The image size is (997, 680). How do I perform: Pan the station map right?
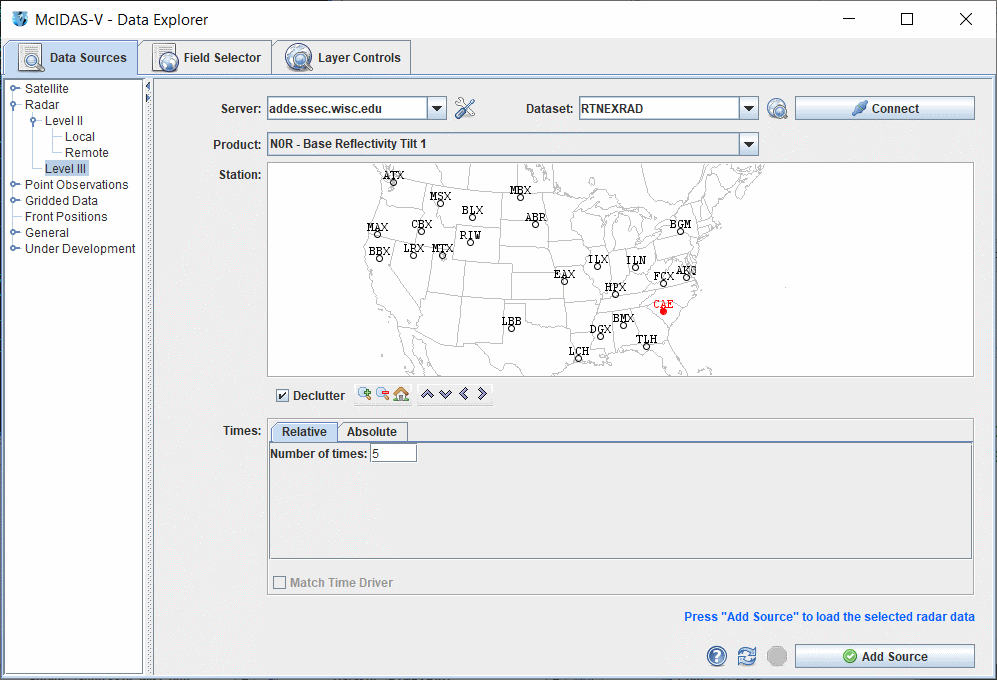(482, 394)
